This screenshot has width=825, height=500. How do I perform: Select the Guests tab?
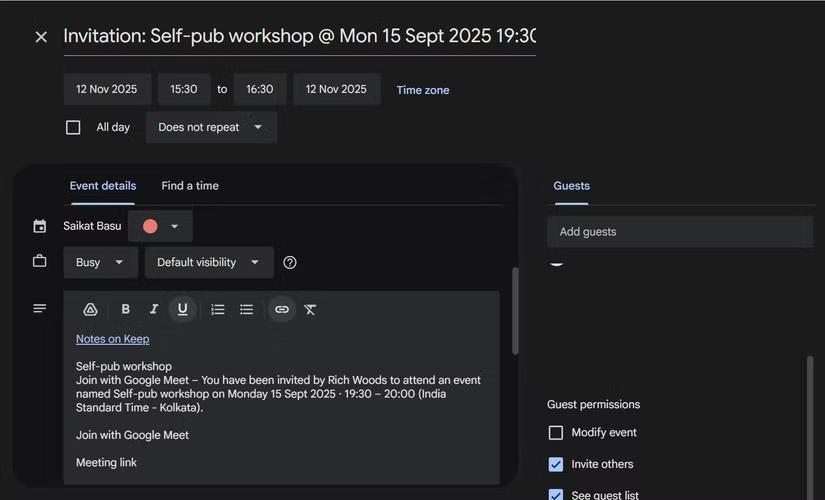pyautogui.click(x=571, y=186)
